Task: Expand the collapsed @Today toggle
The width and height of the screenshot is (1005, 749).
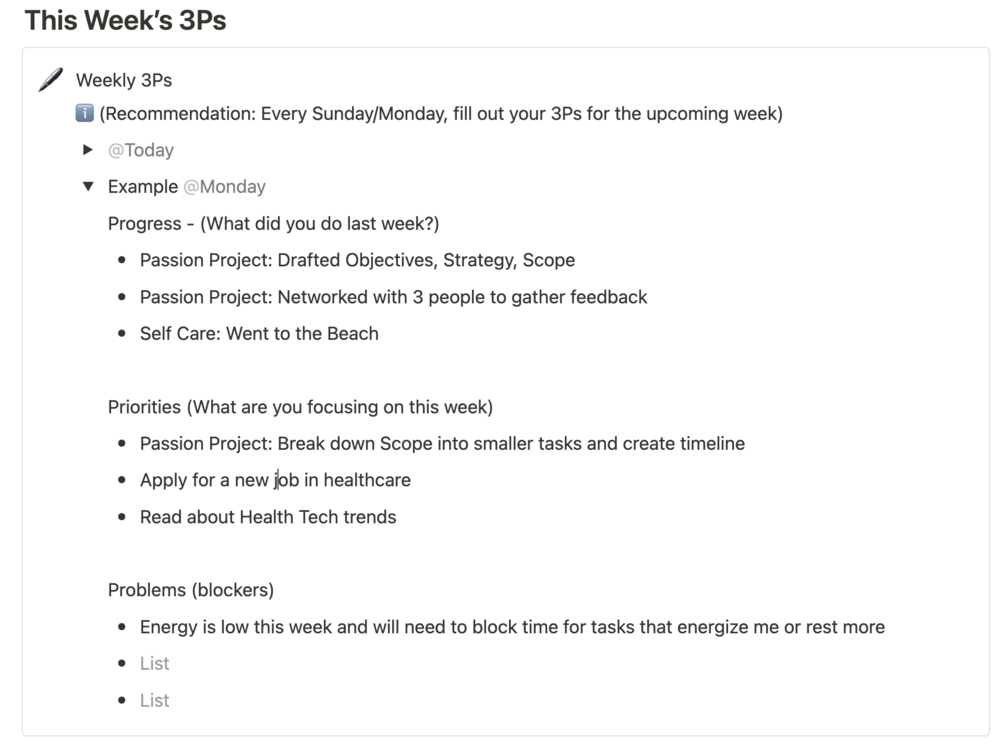Action: (x=88, y=150)
